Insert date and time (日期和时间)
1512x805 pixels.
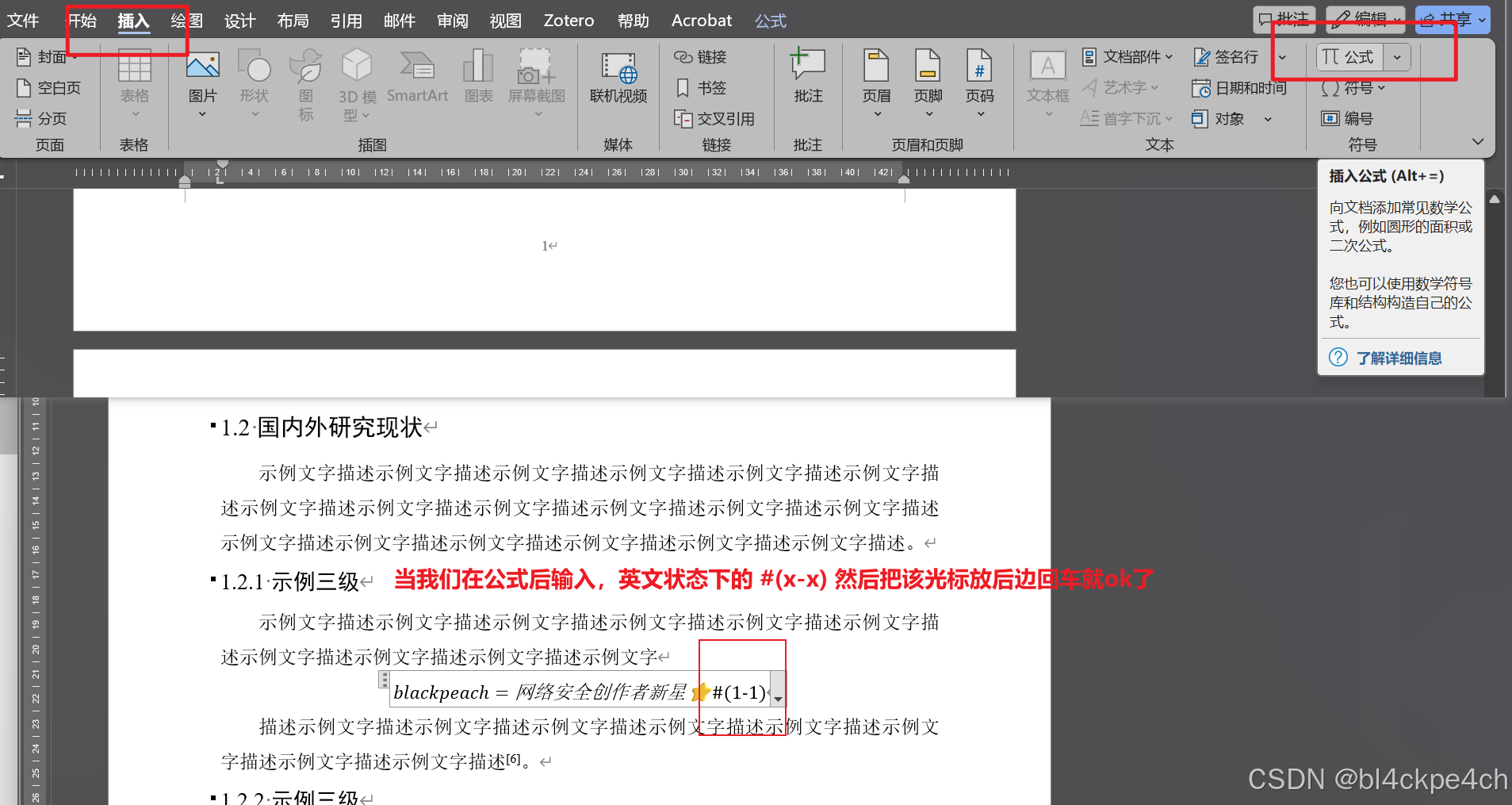click(1239, 88)
